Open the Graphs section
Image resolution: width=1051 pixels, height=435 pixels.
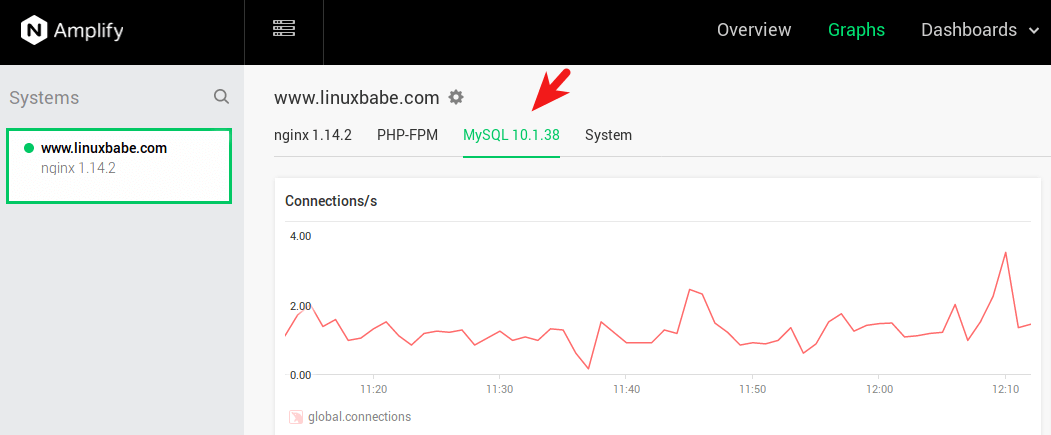click(856, 30)
